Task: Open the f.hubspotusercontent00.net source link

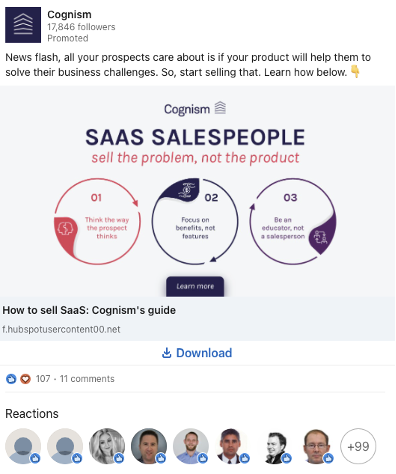Action: click(61, 329)
